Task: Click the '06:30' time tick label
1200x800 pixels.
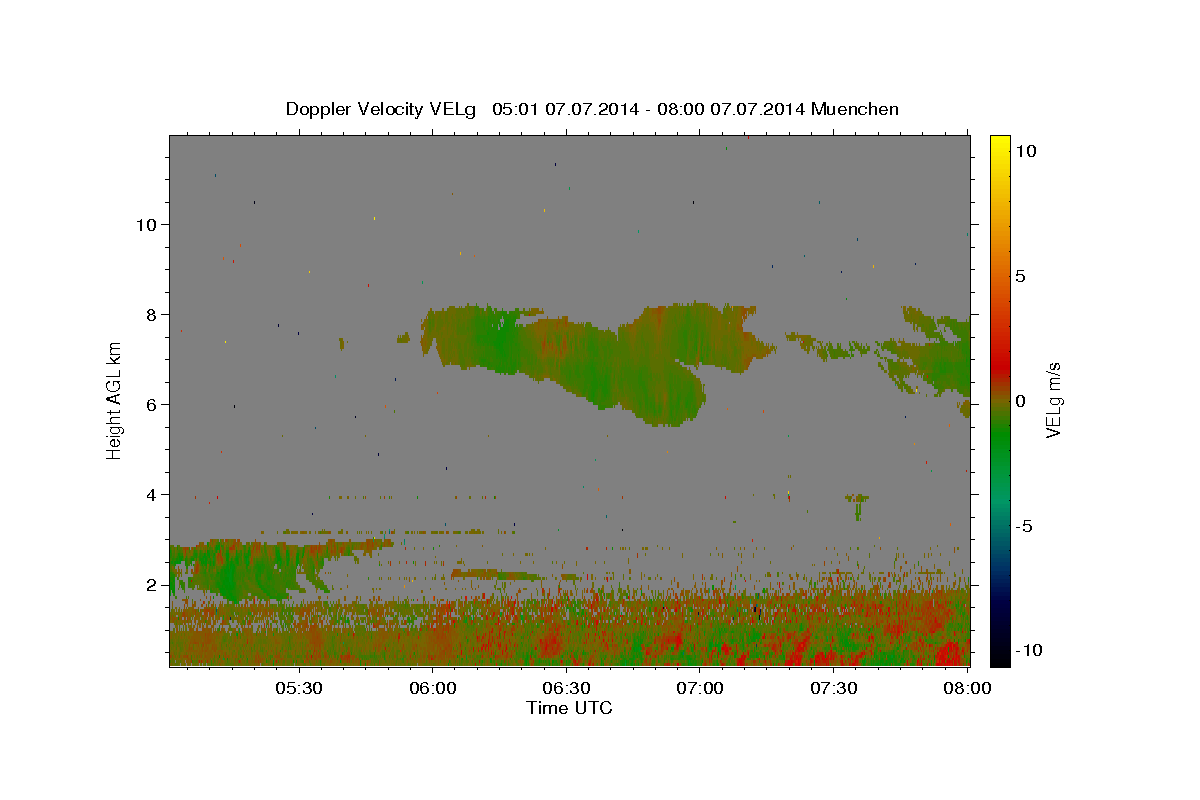Action: click(x=566, y=689)
